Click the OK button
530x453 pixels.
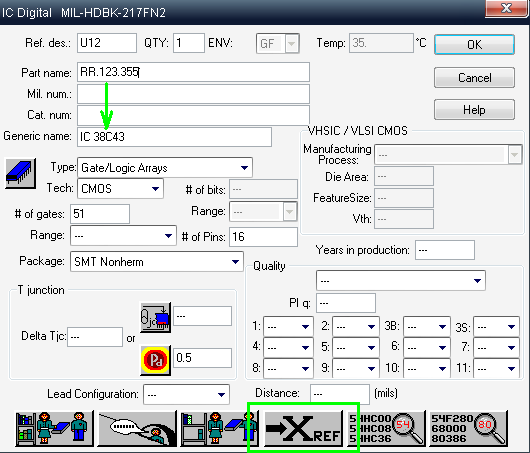(475, 44)
